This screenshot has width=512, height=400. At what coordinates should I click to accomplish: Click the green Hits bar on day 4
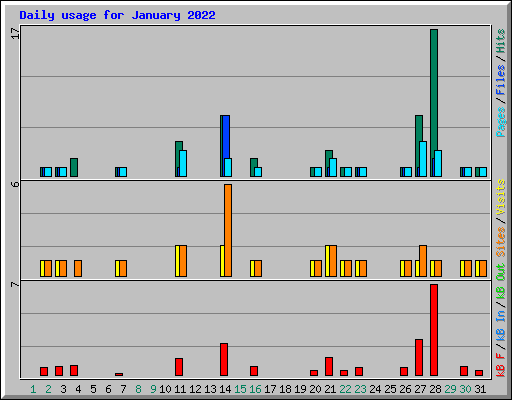[x=74, y=167]
